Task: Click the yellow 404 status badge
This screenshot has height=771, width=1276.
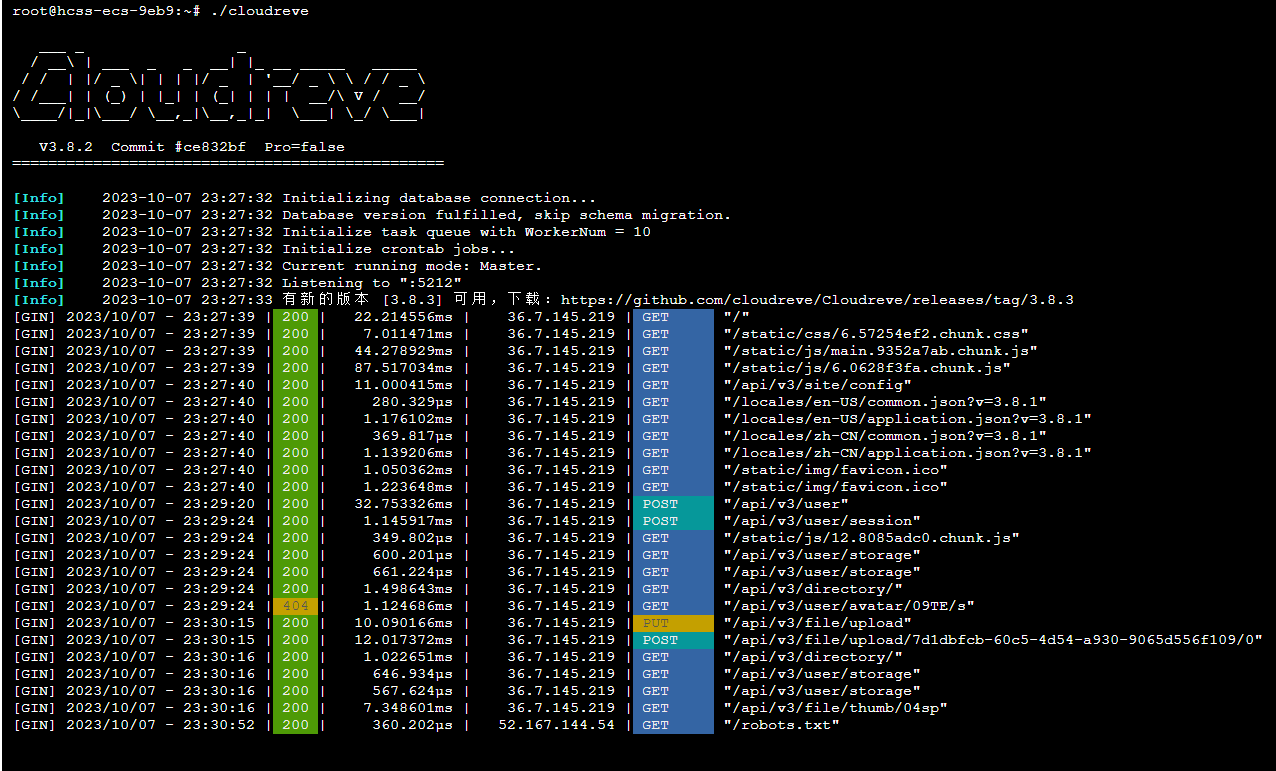Action: click(x=295, y=606)
